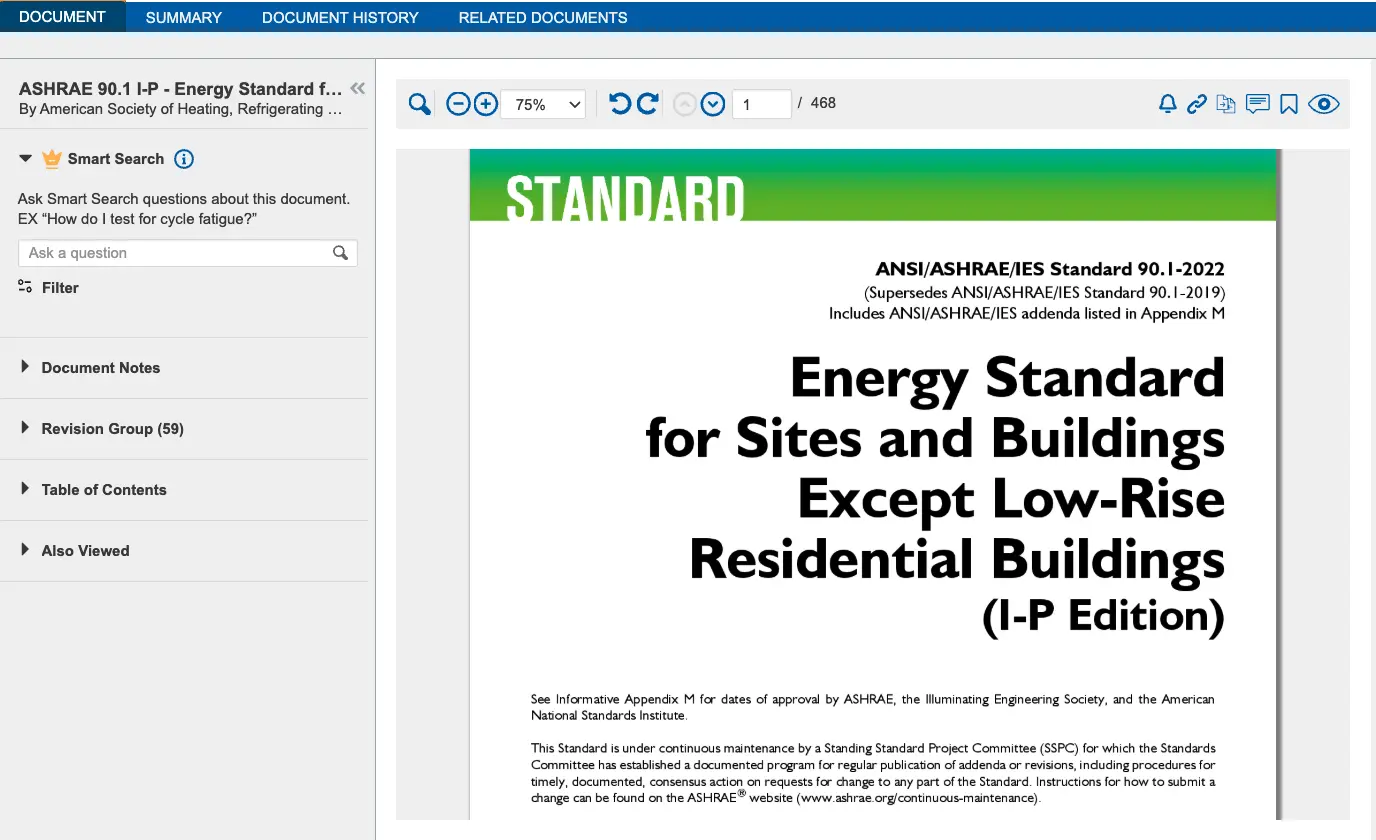Open the Smart Search info icon
The width and height of the screenshot is (1376, 840).
(x=184, y=159)
